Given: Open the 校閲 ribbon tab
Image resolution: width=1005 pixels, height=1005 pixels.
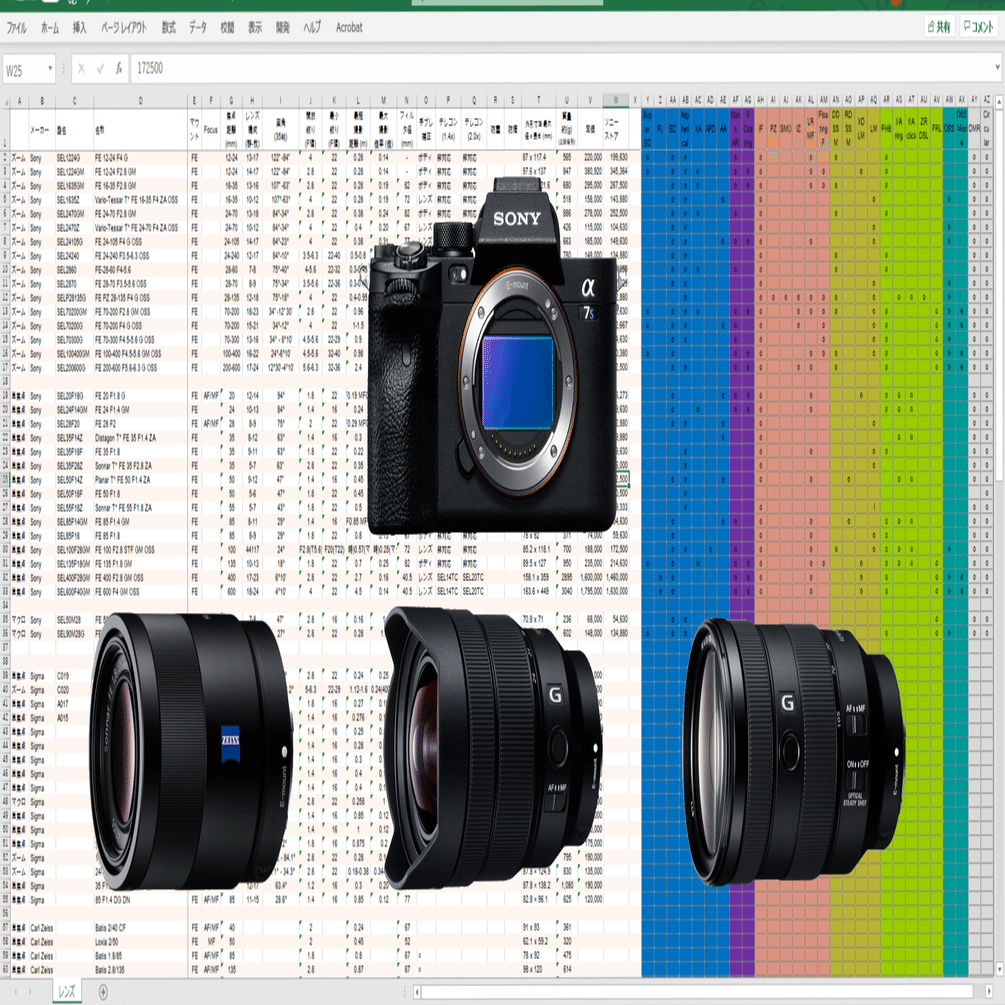Looking at the screenshot, I should tap(227, 28).
